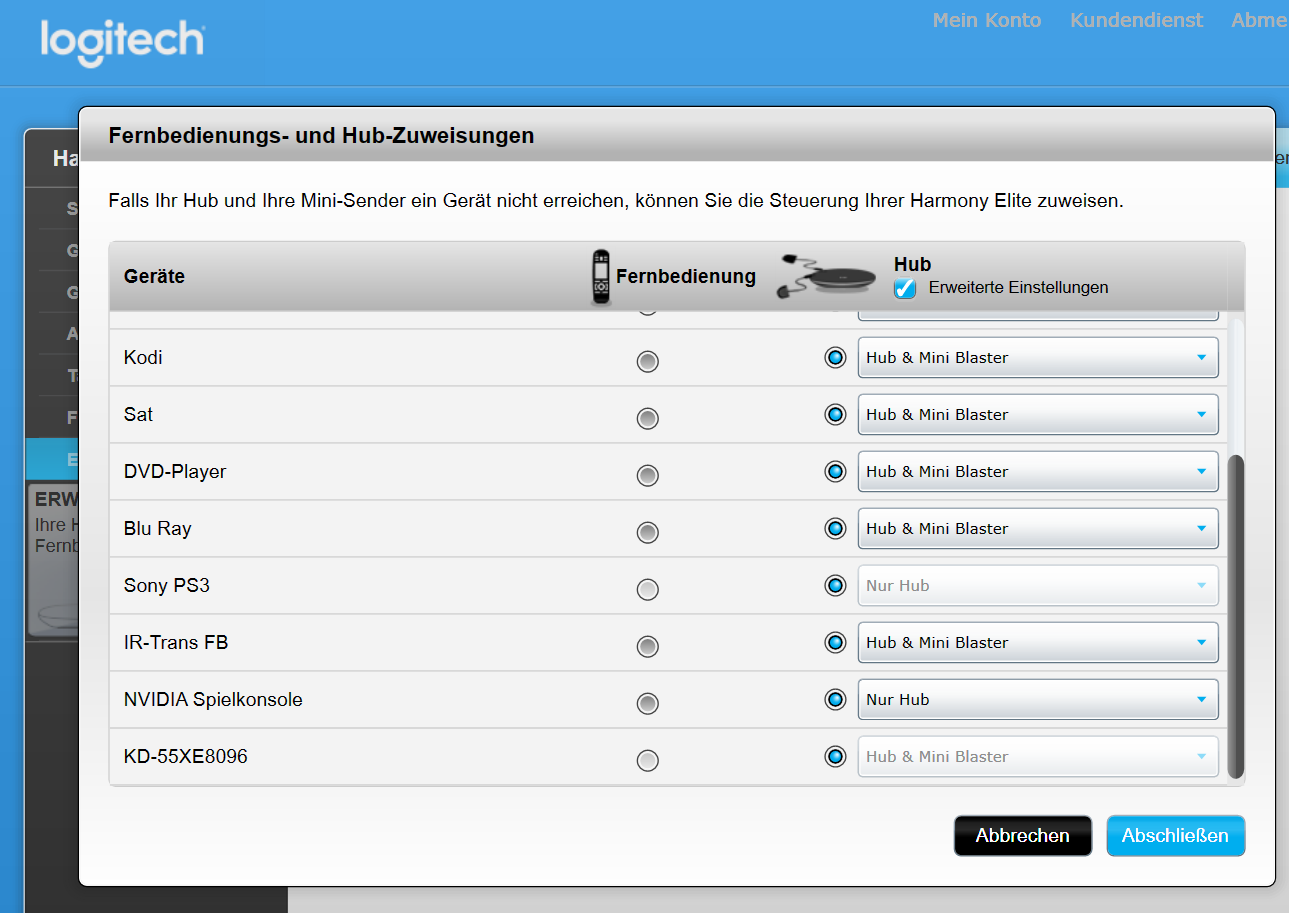Click the Fernbedienung remote control icon
Viewport: 1289px width, 913px height.
click(x=600, y=277)
